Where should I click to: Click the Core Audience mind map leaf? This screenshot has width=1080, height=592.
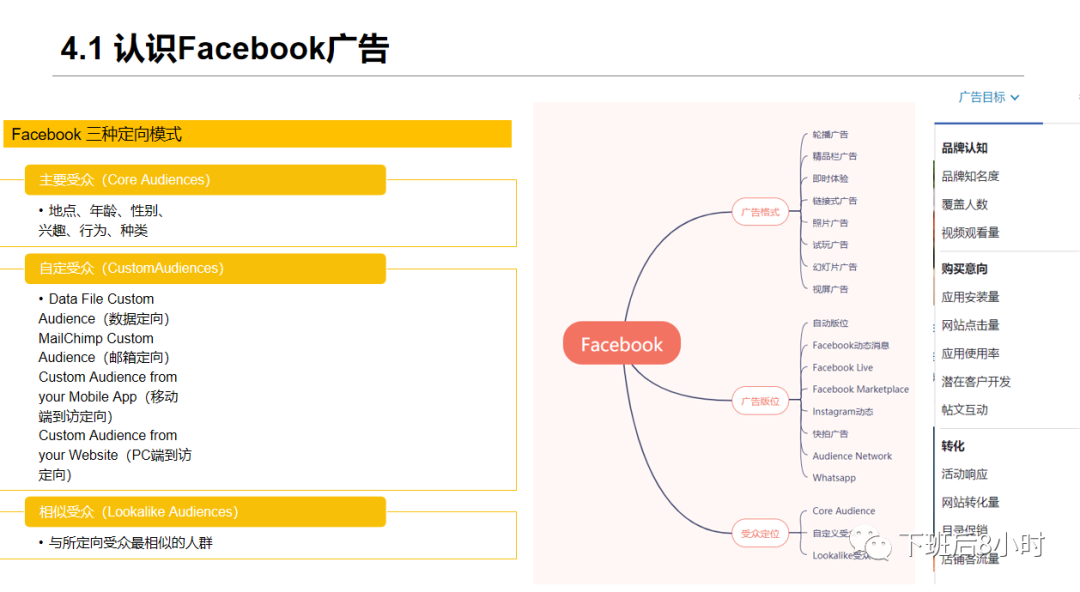point(844,511)
